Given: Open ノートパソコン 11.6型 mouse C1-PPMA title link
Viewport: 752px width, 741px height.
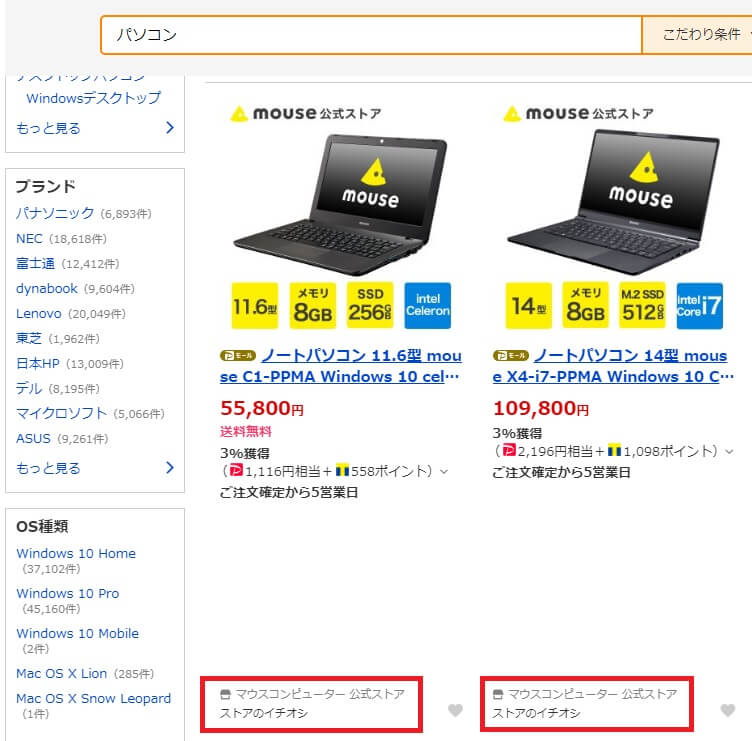Looking at the screenshot, I should click(x=341, y=366).
